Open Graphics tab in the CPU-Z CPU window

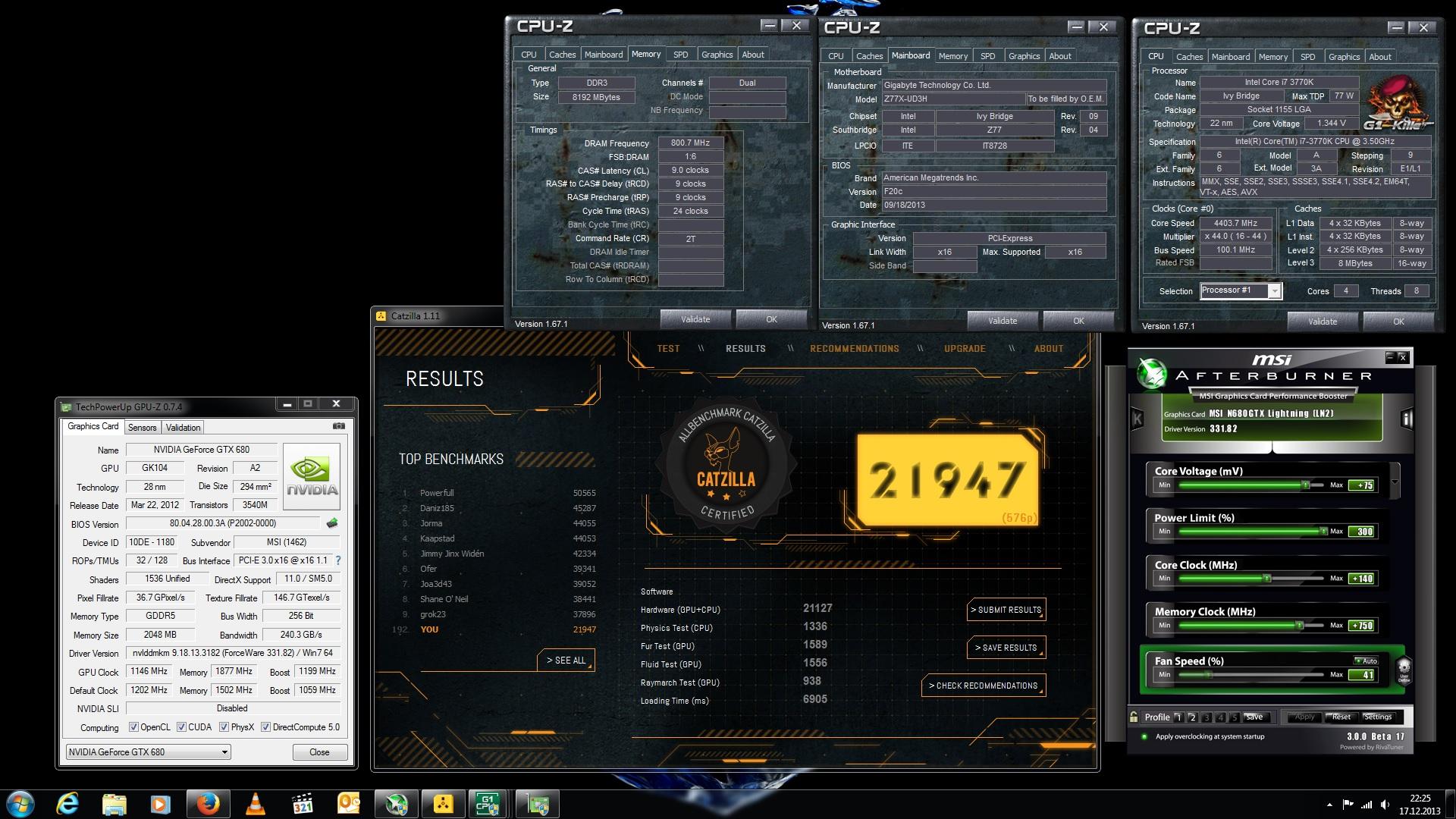click(x=1344, y=57)
